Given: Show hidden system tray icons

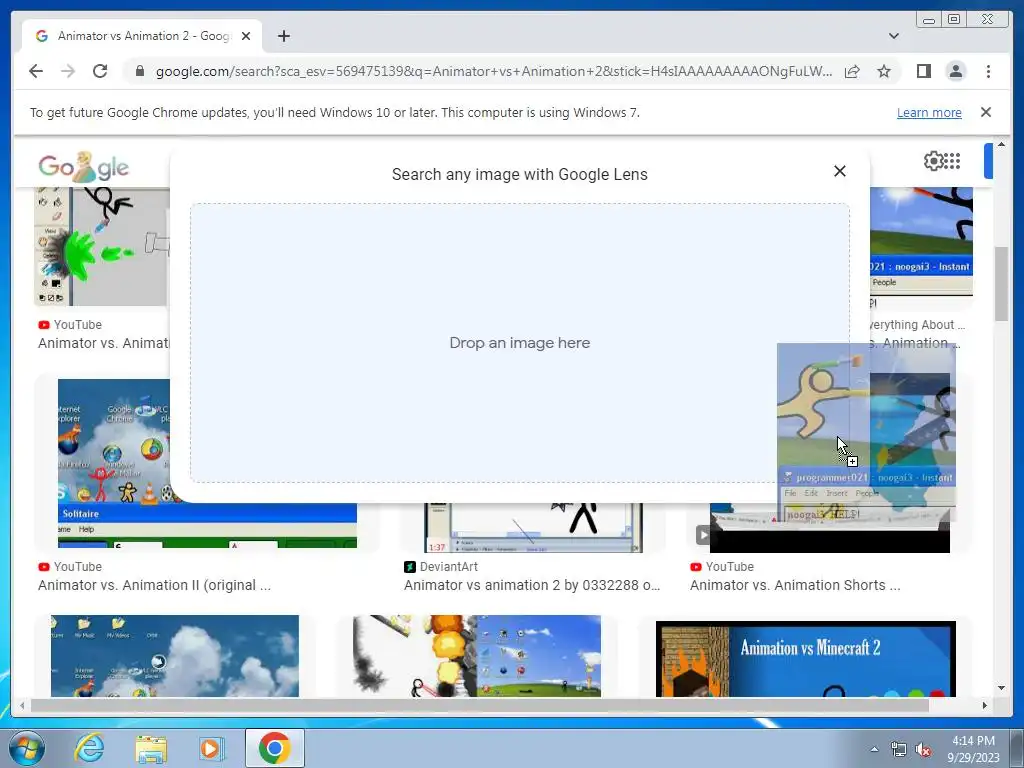Looking at the screenshot, I should point(874,749).
